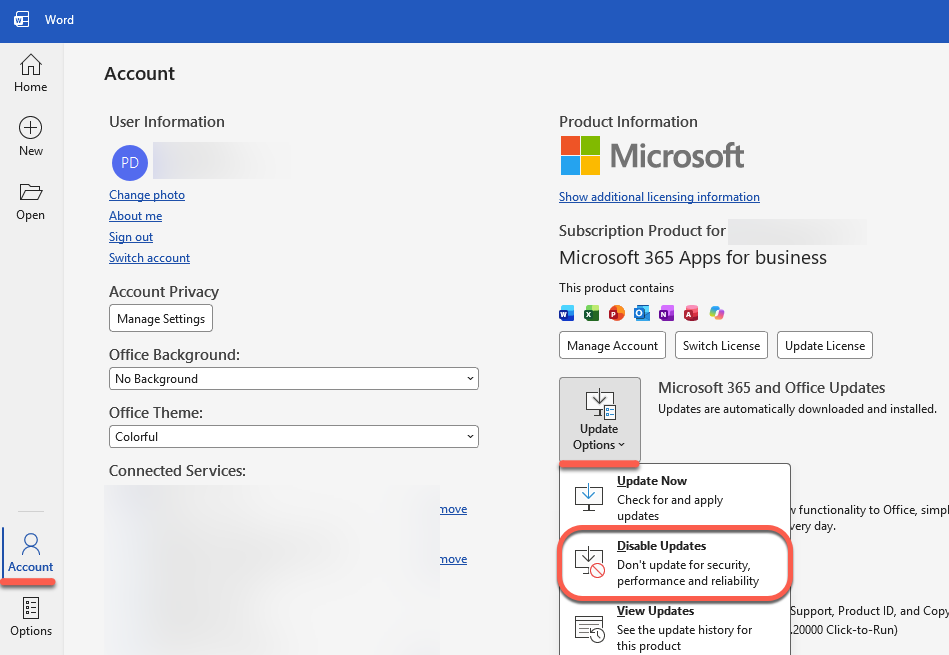Click the OneNote product icon
This screenshot has width=949, height=655.
coord(666,313)
